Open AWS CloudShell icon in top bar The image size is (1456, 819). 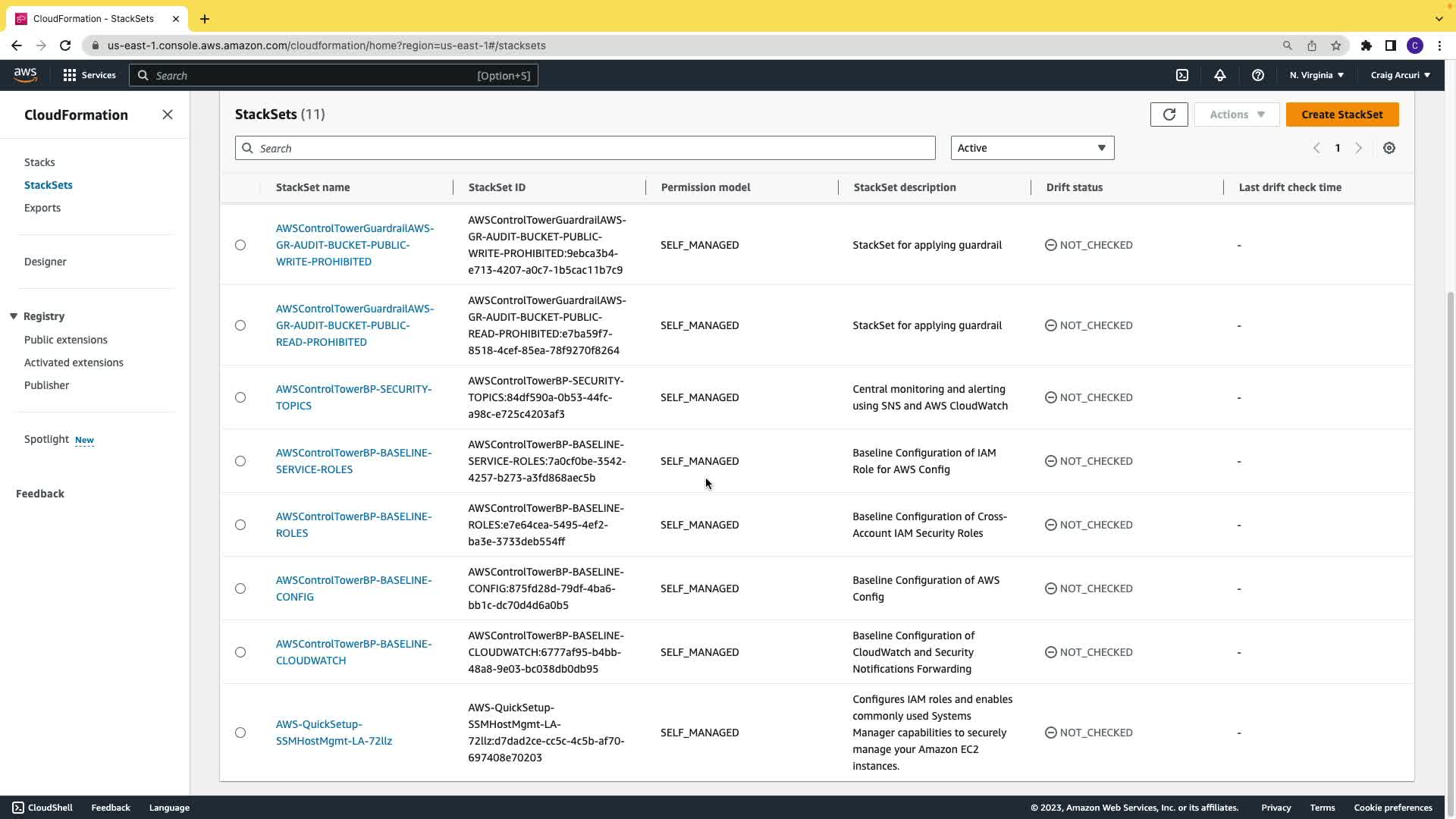point(1182,75)
